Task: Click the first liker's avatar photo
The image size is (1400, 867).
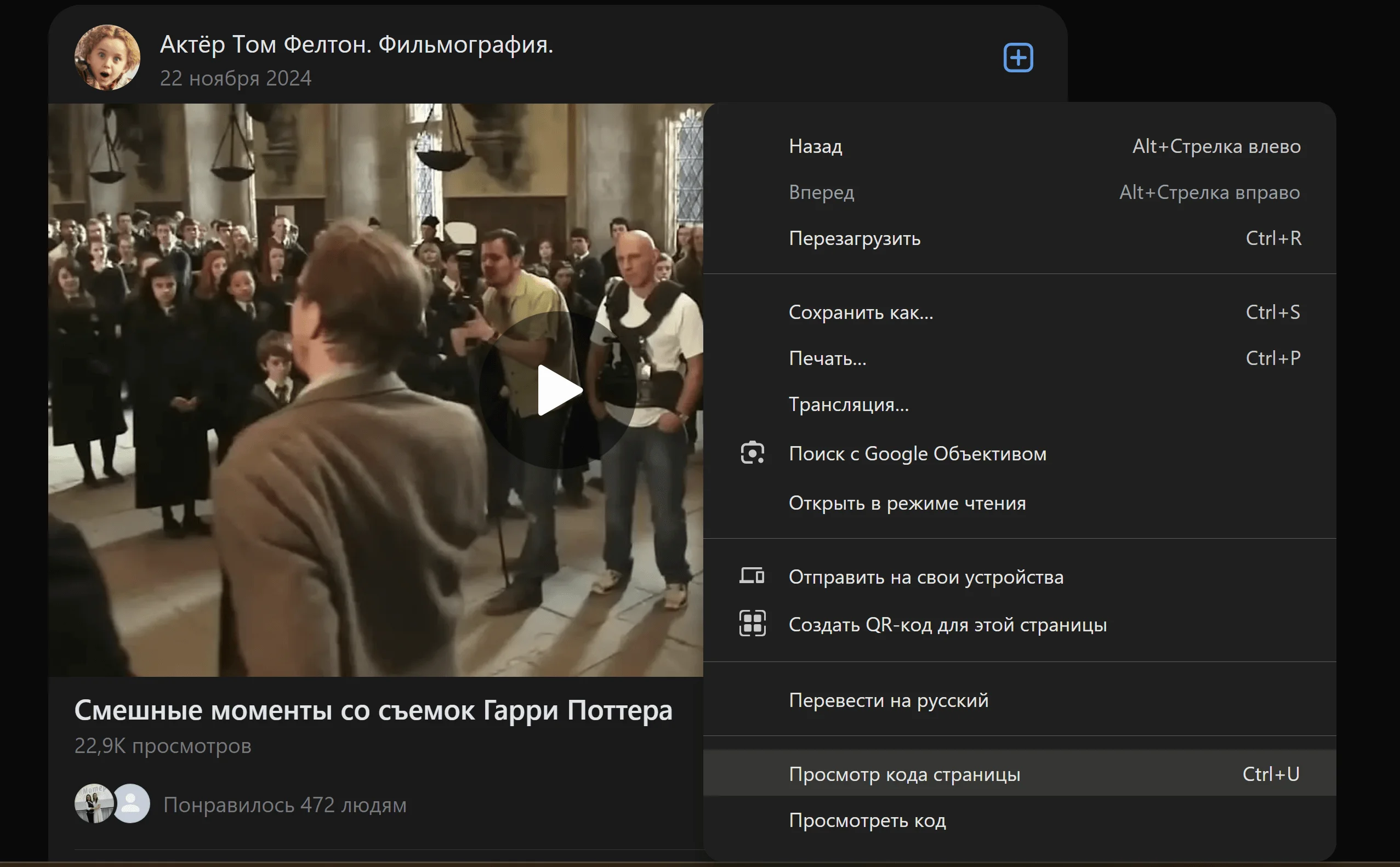Action: pos(92,803)
